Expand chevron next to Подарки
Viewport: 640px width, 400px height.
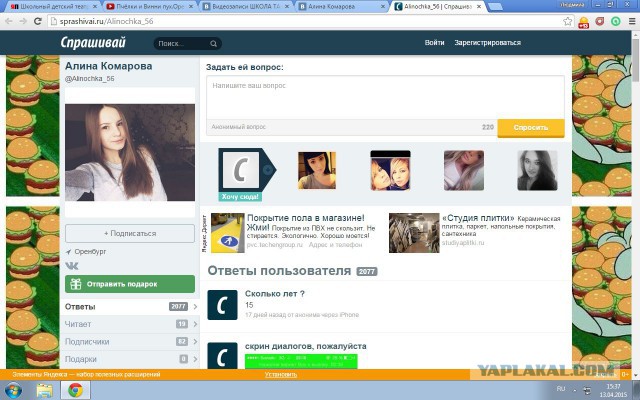pyautogui.click(x=195, y=359)
